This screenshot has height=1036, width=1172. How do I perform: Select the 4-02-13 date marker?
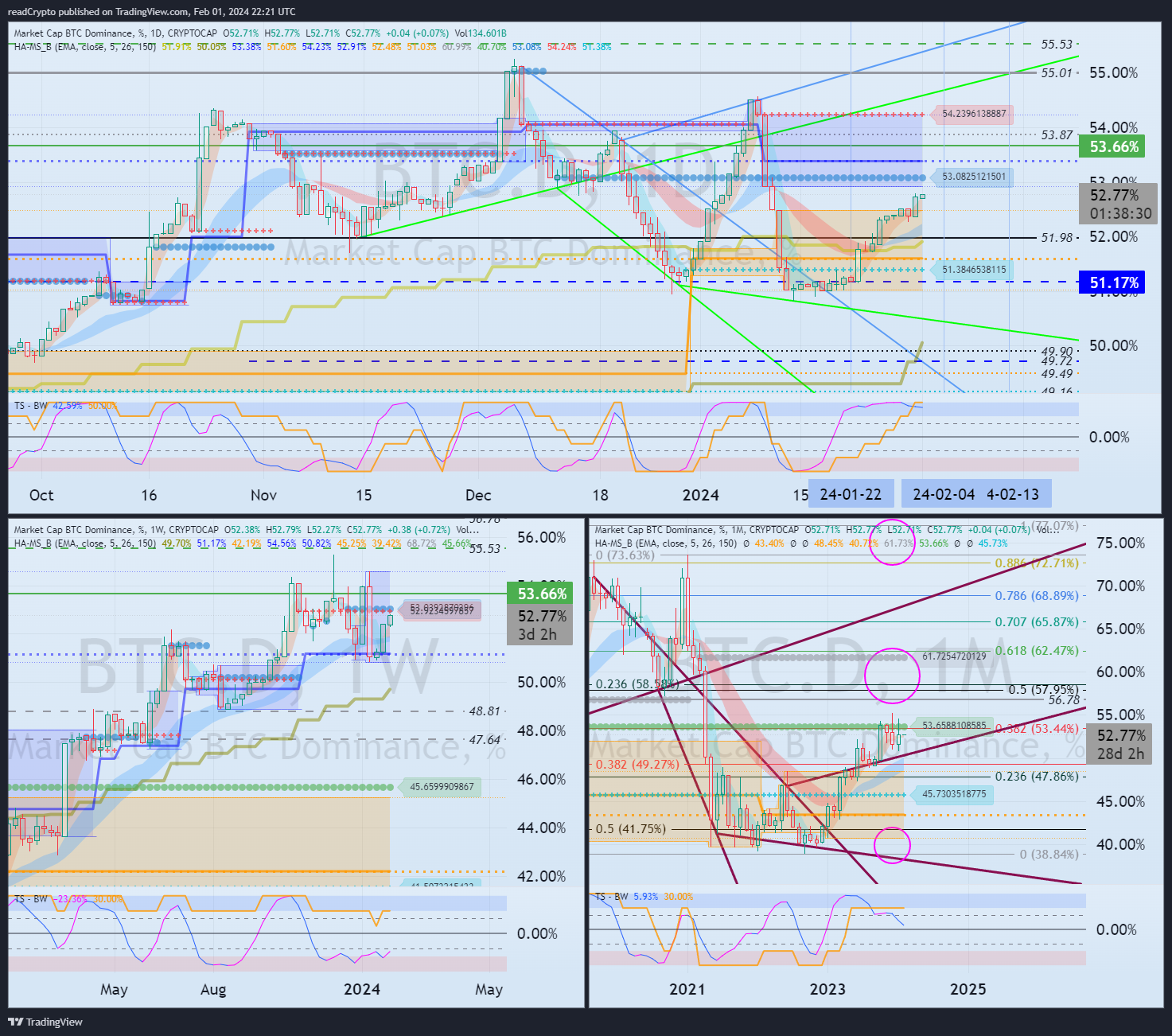[1013, 494]
